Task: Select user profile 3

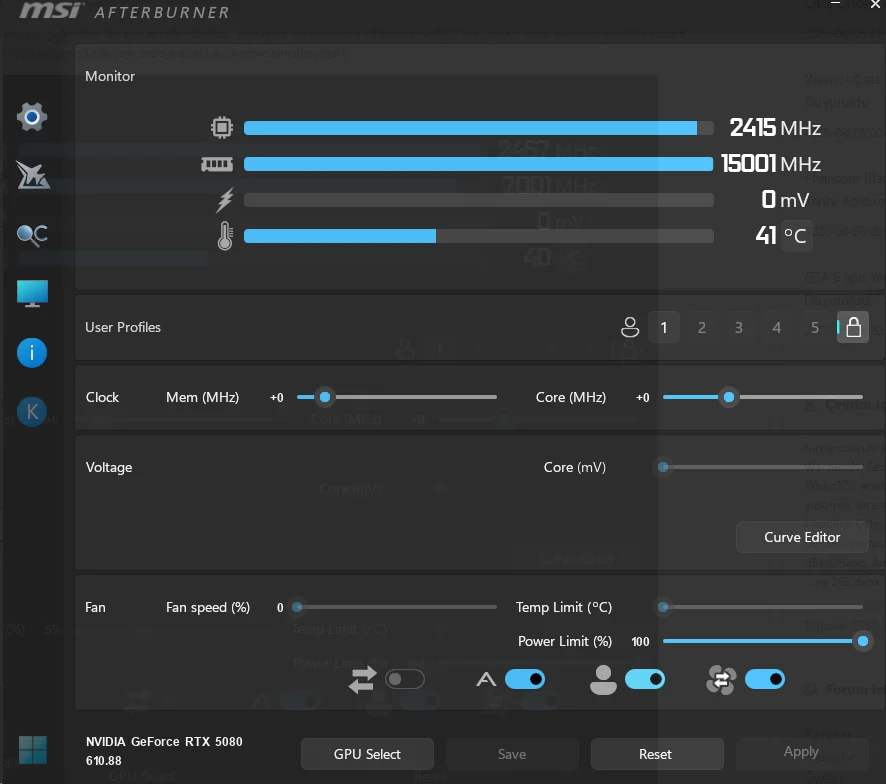Action: pos(739,327)
